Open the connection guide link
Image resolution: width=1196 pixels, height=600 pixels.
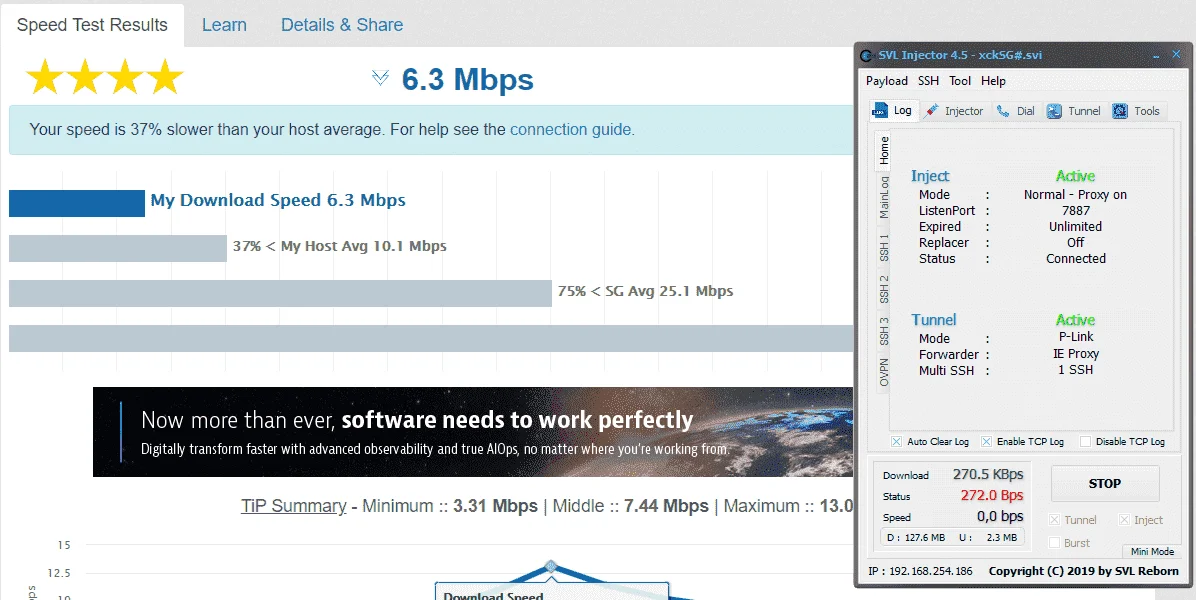click(571, 130)
